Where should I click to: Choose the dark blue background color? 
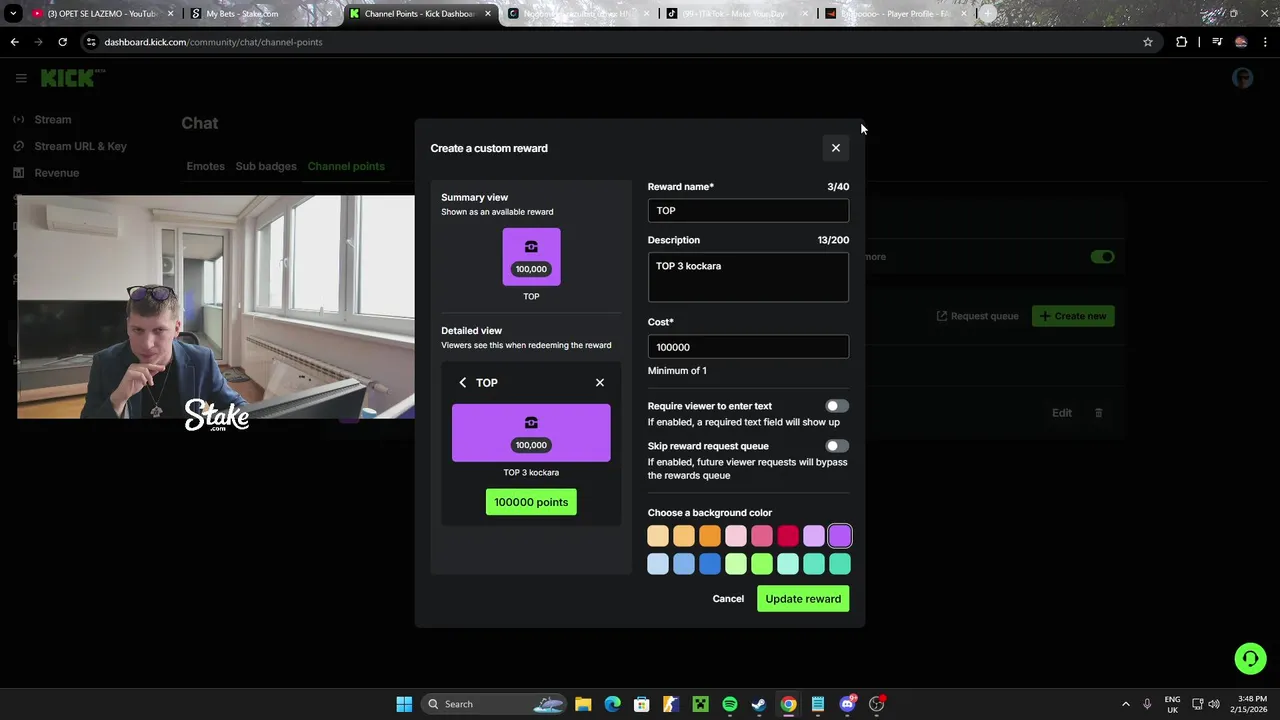point(710,565)
